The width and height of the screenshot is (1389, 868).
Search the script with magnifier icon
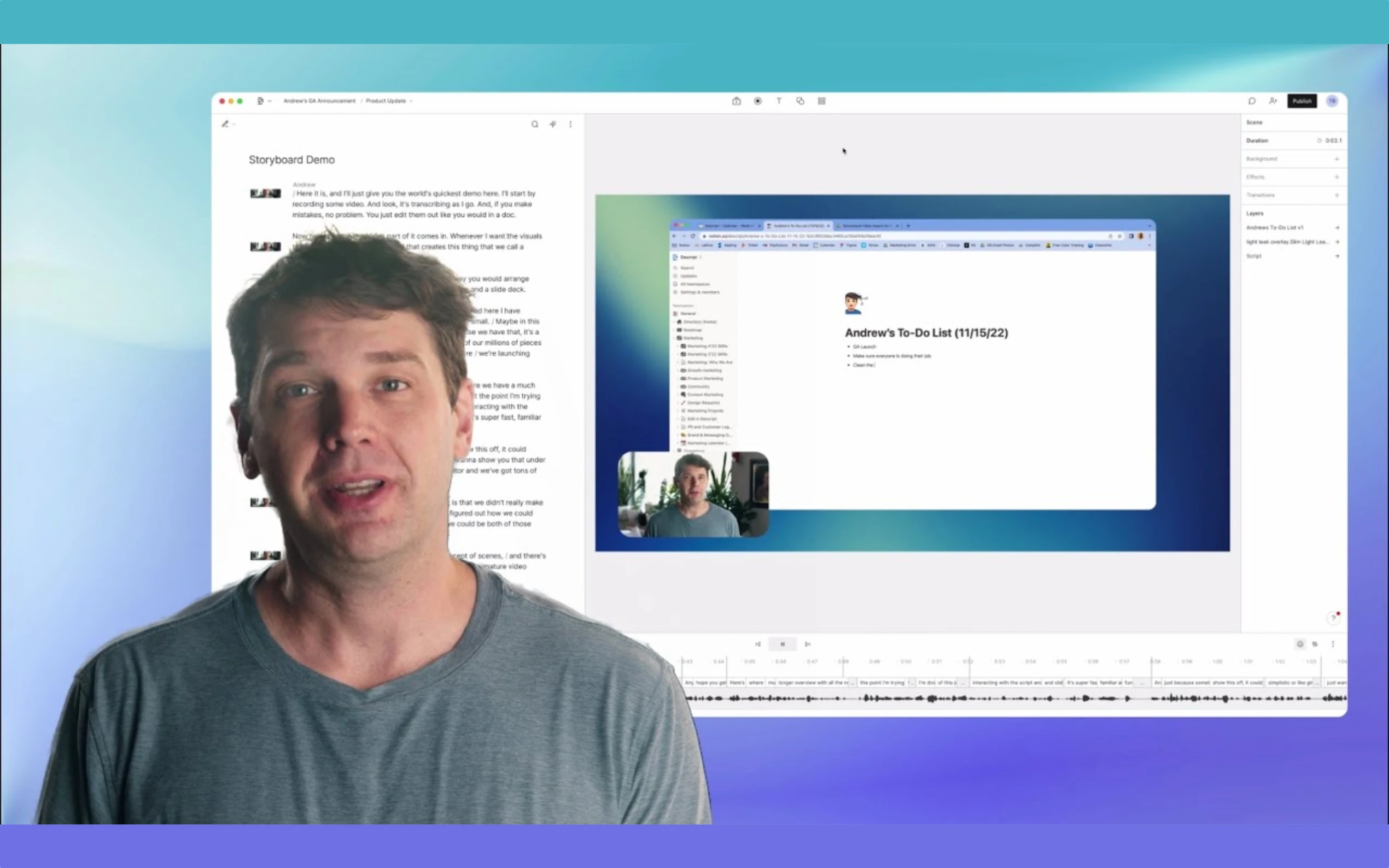[x=535, y=124]
